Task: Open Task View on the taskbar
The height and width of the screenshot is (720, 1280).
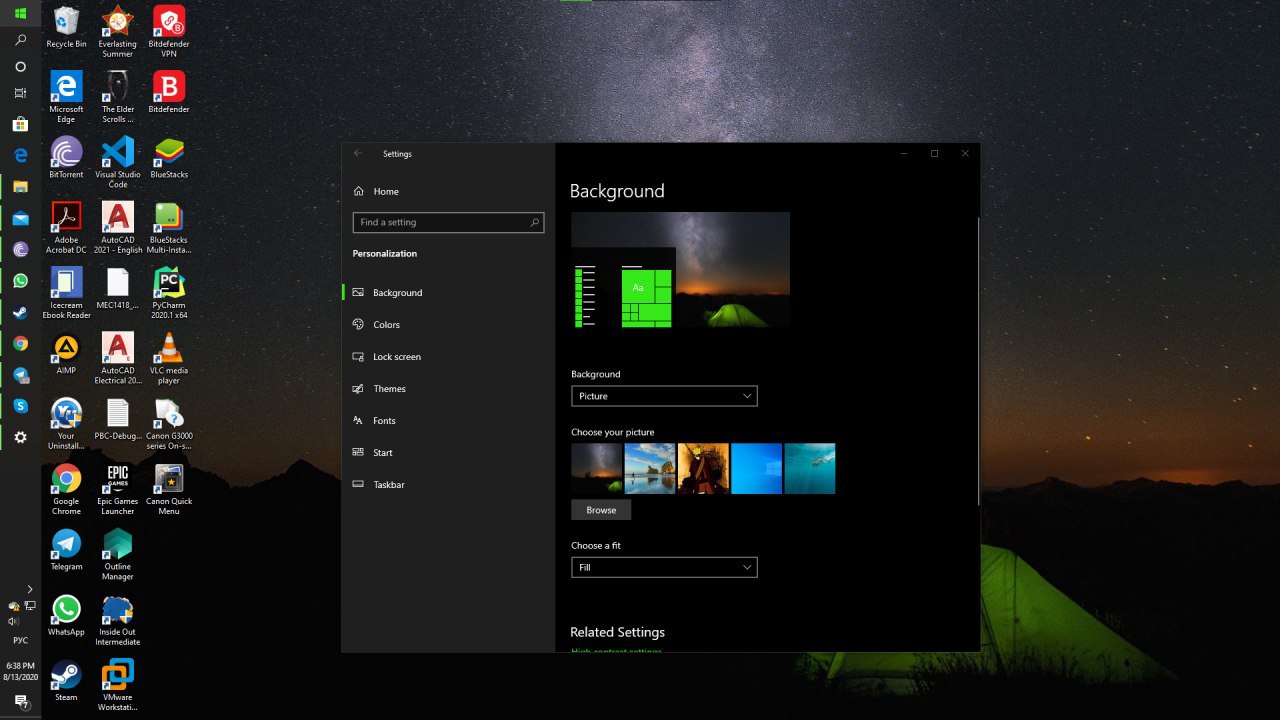Action: tap(20, 93)
